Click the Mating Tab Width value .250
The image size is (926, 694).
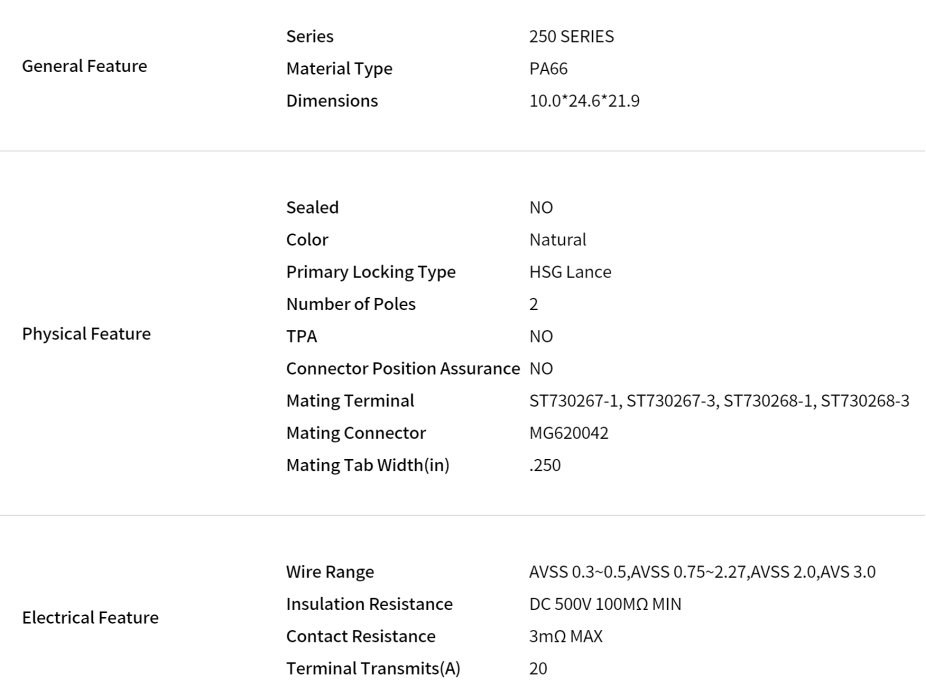click(x=545, y=465)
